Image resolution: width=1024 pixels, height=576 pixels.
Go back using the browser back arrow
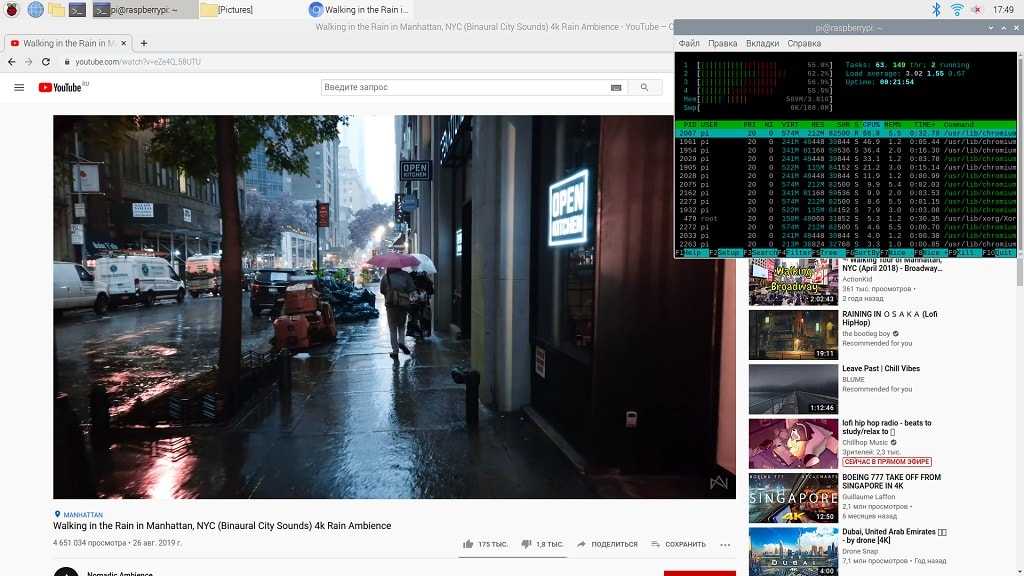click(x=12, y=62)
